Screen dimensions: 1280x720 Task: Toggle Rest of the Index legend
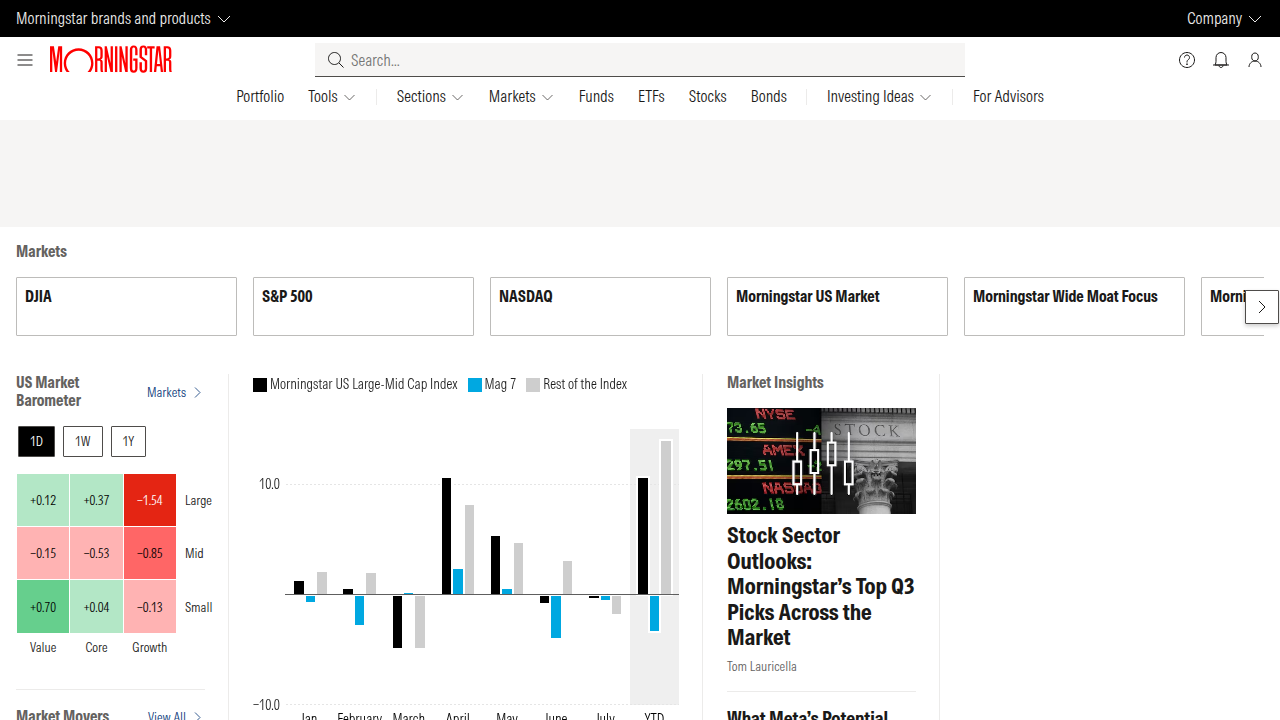tap(577, 384)
